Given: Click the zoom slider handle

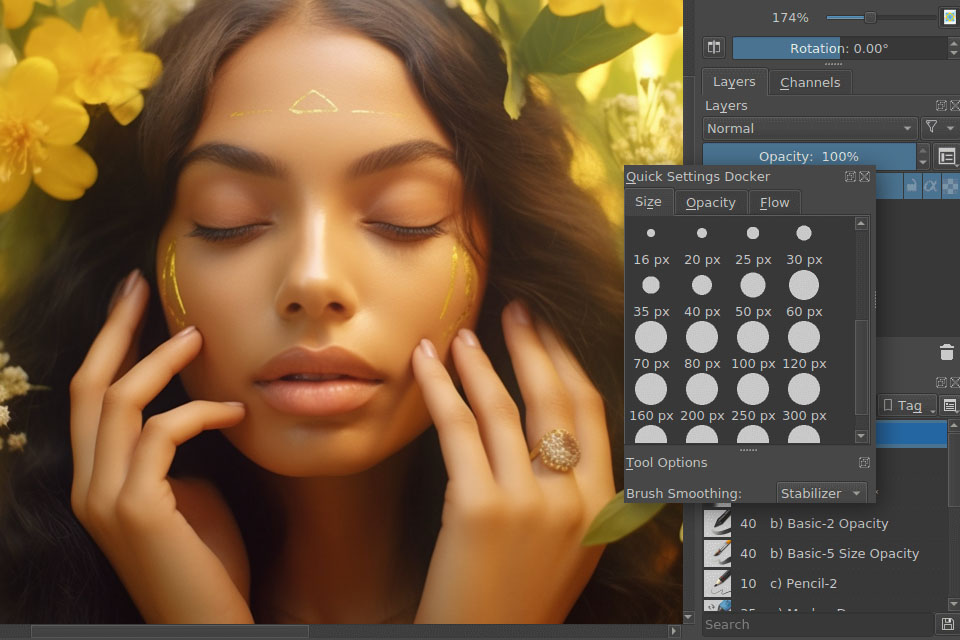Looking at the screenshot, I should 870,17.
